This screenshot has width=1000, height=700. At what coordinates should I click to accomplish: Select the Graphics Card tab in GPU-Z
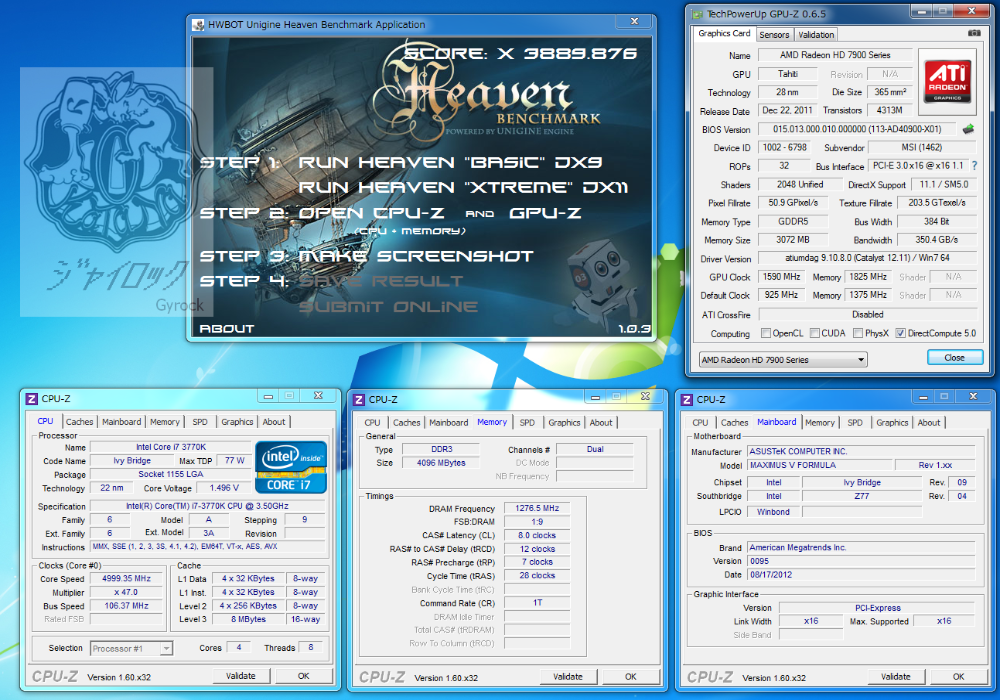(x=724, y=33)
